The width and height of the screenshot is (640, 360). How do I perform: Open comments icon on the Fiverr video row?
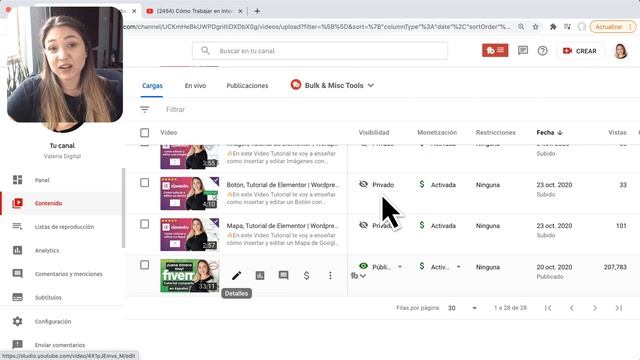pos(283,276)
